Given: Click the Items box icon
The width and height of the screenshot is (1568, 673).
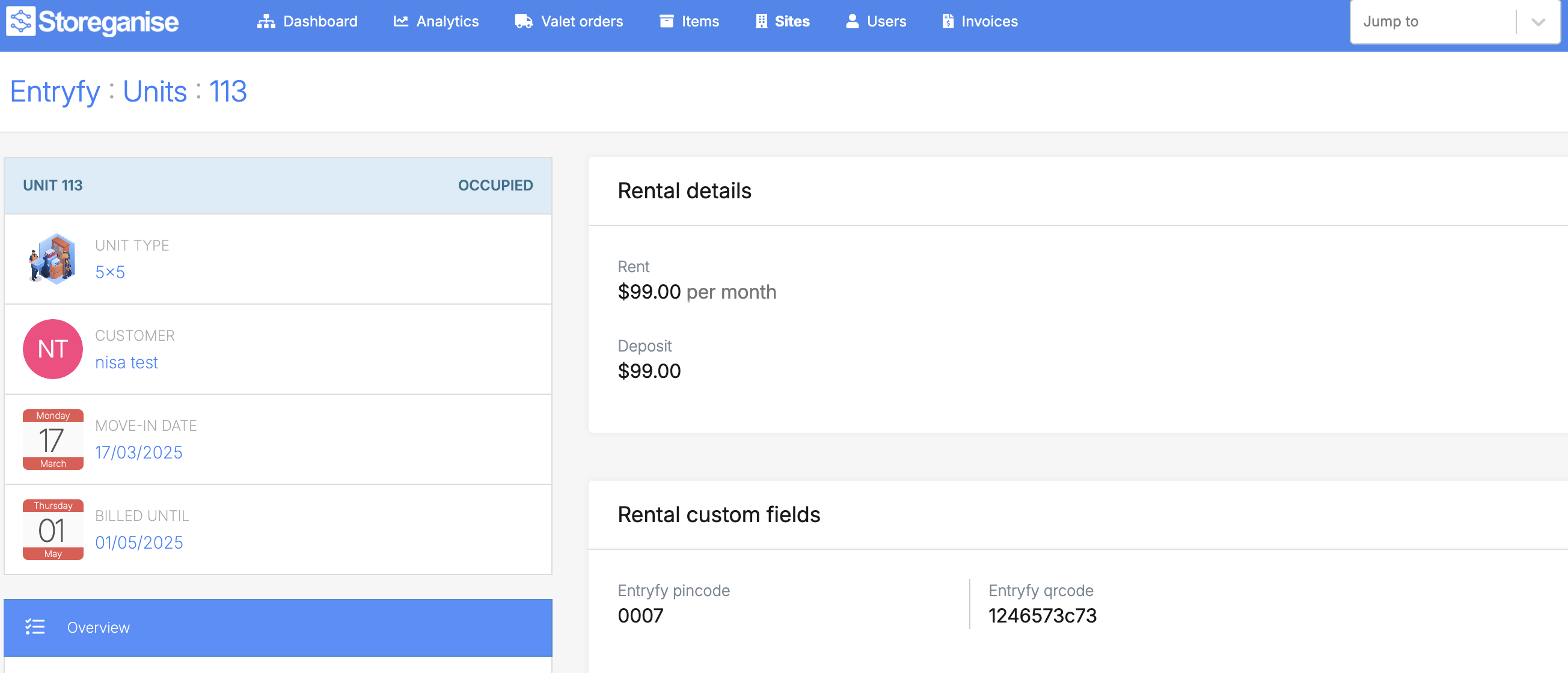Looking at the screenshot, I should tap(667, 21).
